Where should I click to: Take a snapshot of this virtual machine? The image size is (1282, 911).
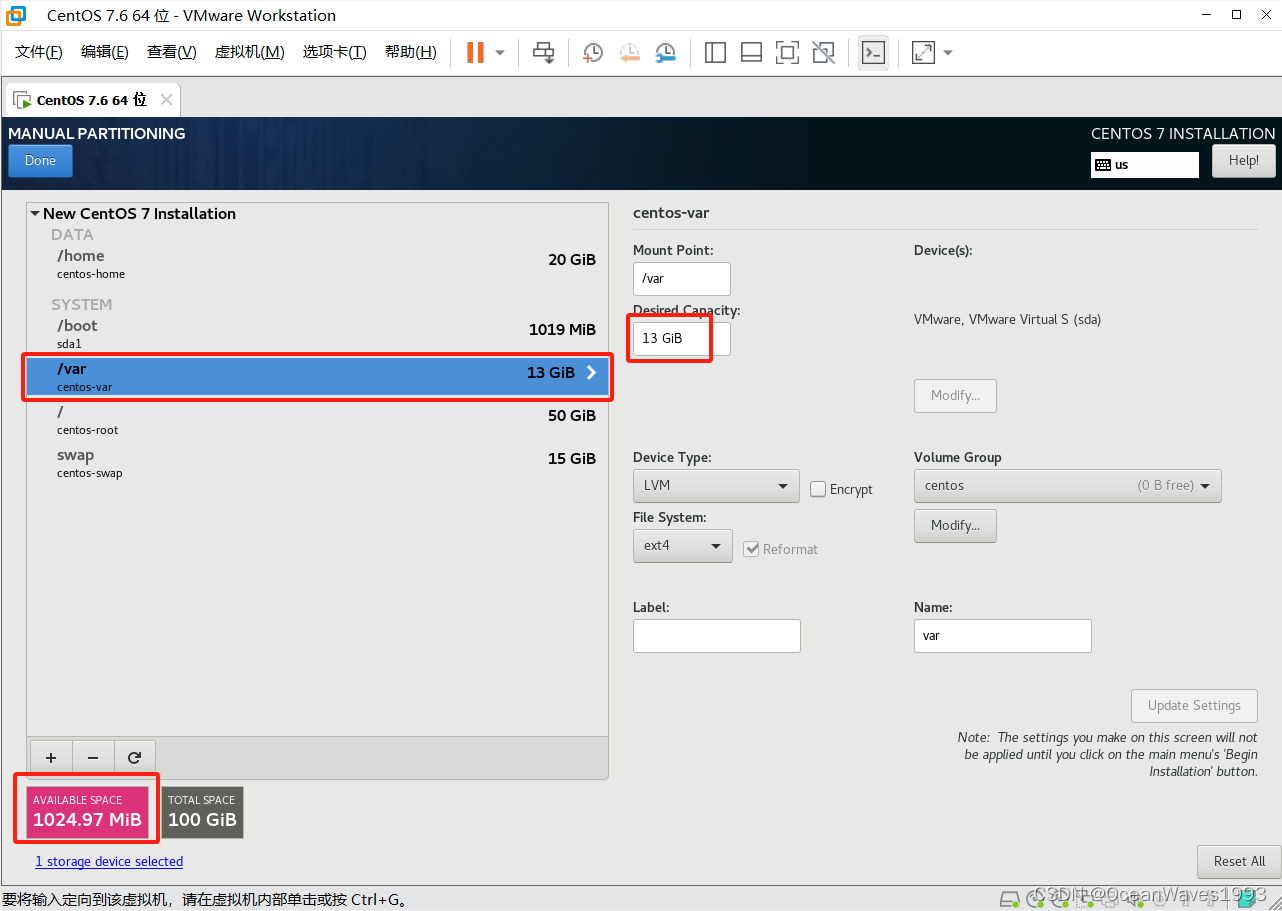tap(593, 53)
